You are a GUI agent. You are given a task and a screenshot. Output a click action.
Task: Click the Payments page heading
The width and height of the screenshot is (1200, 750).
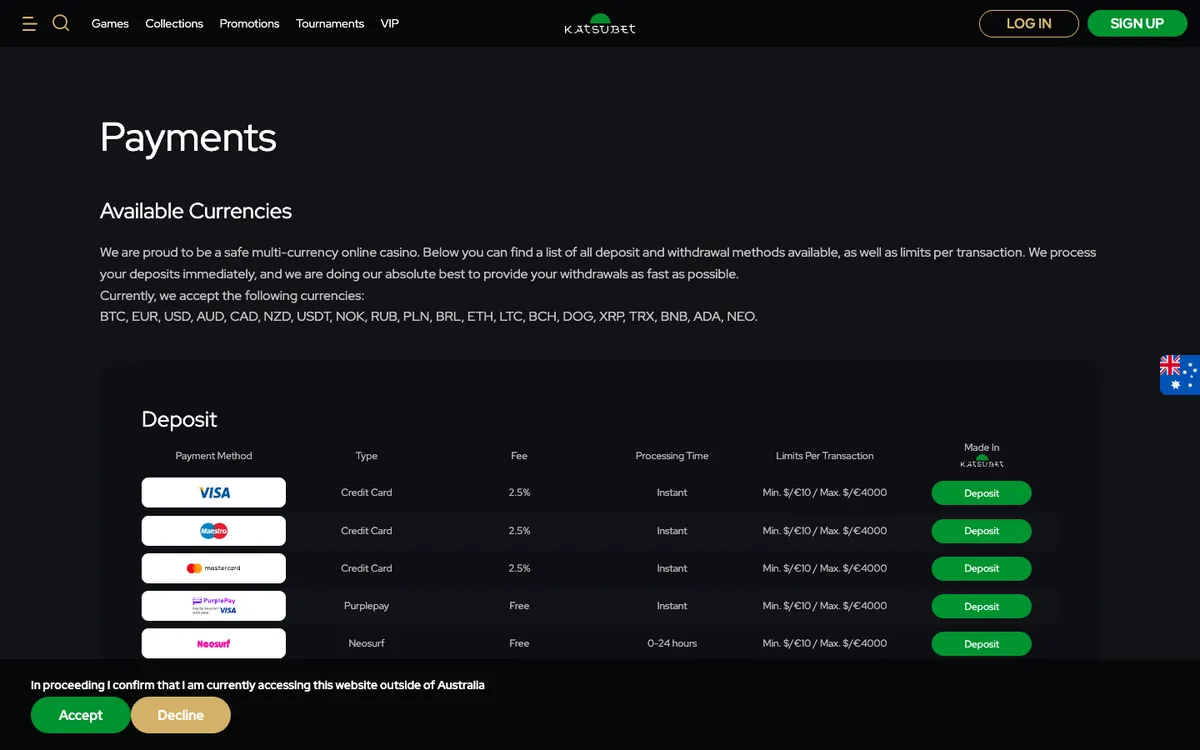[188, 137]
